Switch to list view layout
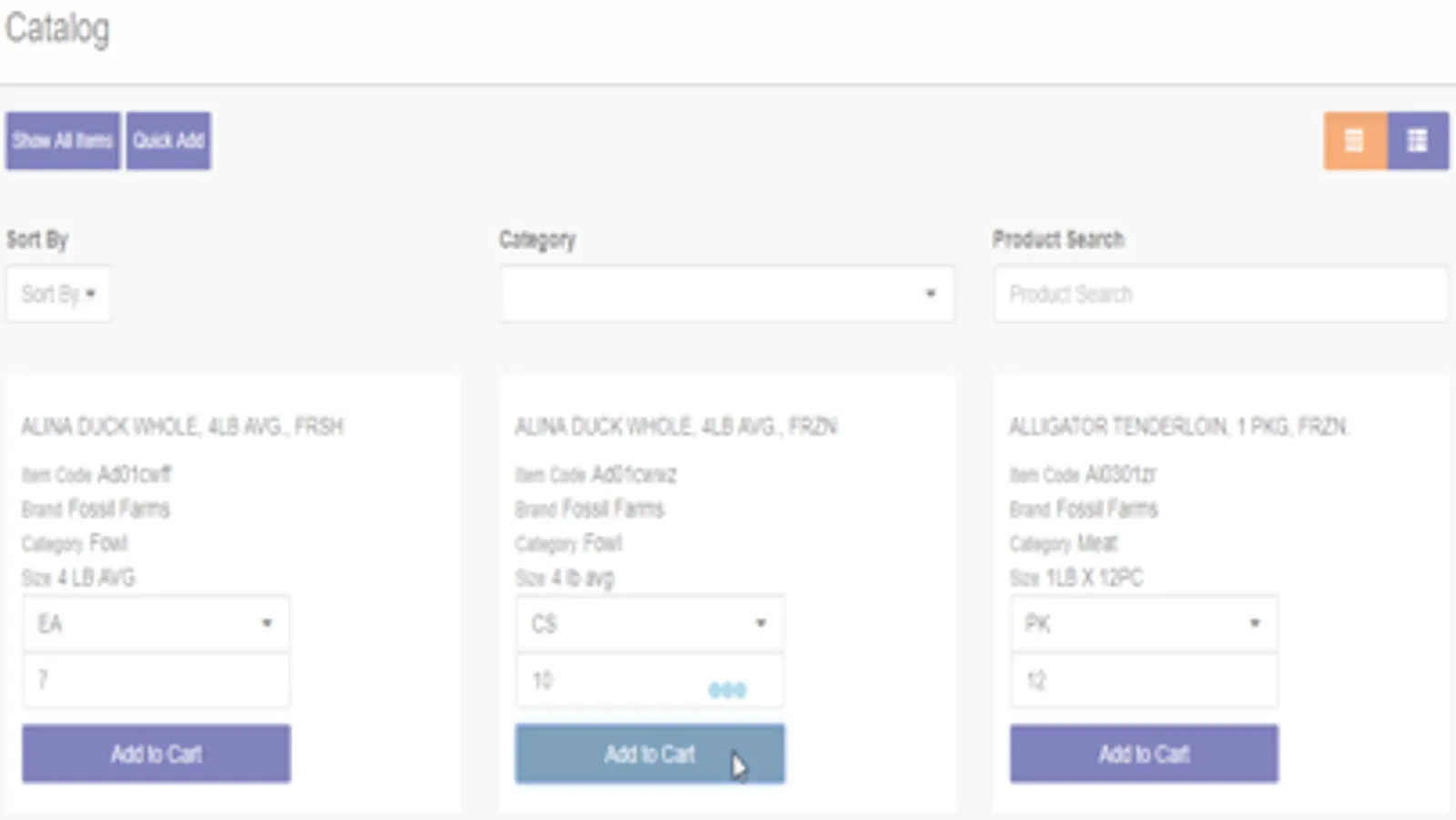This screenshot has width=1456, height=820. click(x=1354, y=141)
